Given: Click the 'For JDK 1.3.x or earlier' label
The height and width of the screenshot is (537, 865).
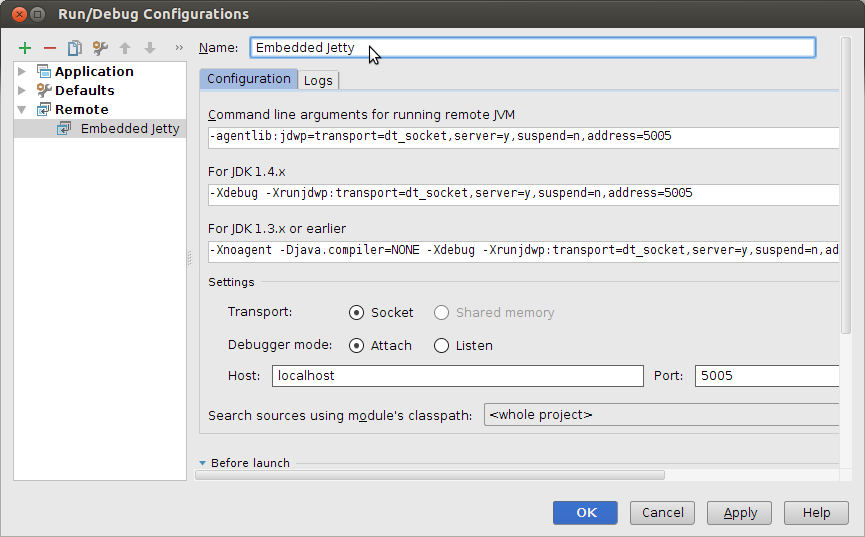Looking at the screenshot, I should (x=277, y=228).
